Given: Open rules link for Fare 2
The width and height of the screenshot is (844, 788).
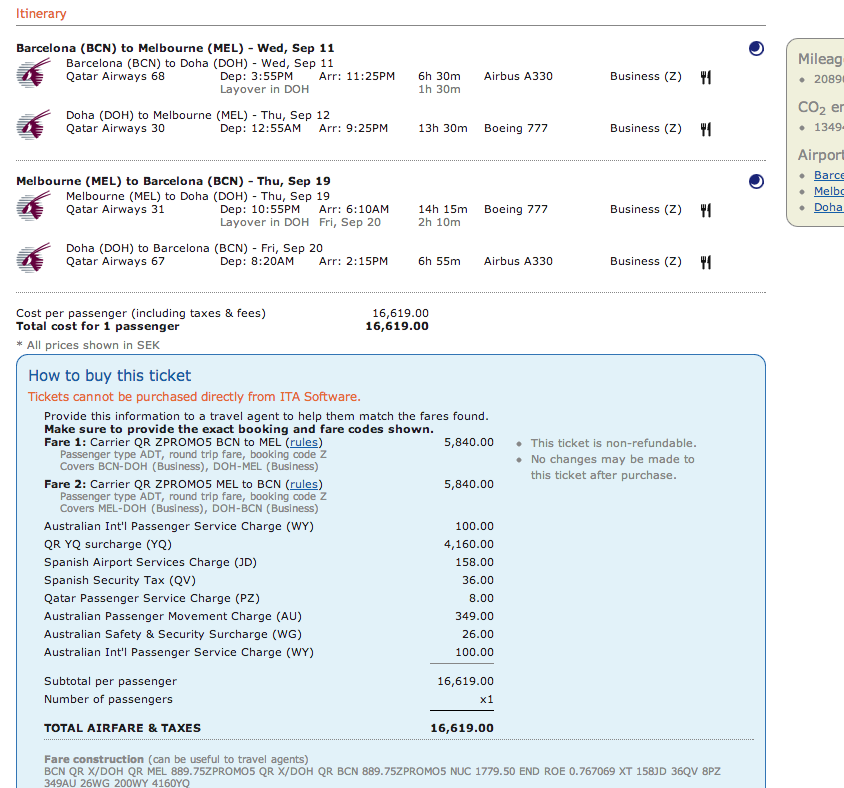Looking at the screenshot, I should pyautogui.click(x=304, y=484).
